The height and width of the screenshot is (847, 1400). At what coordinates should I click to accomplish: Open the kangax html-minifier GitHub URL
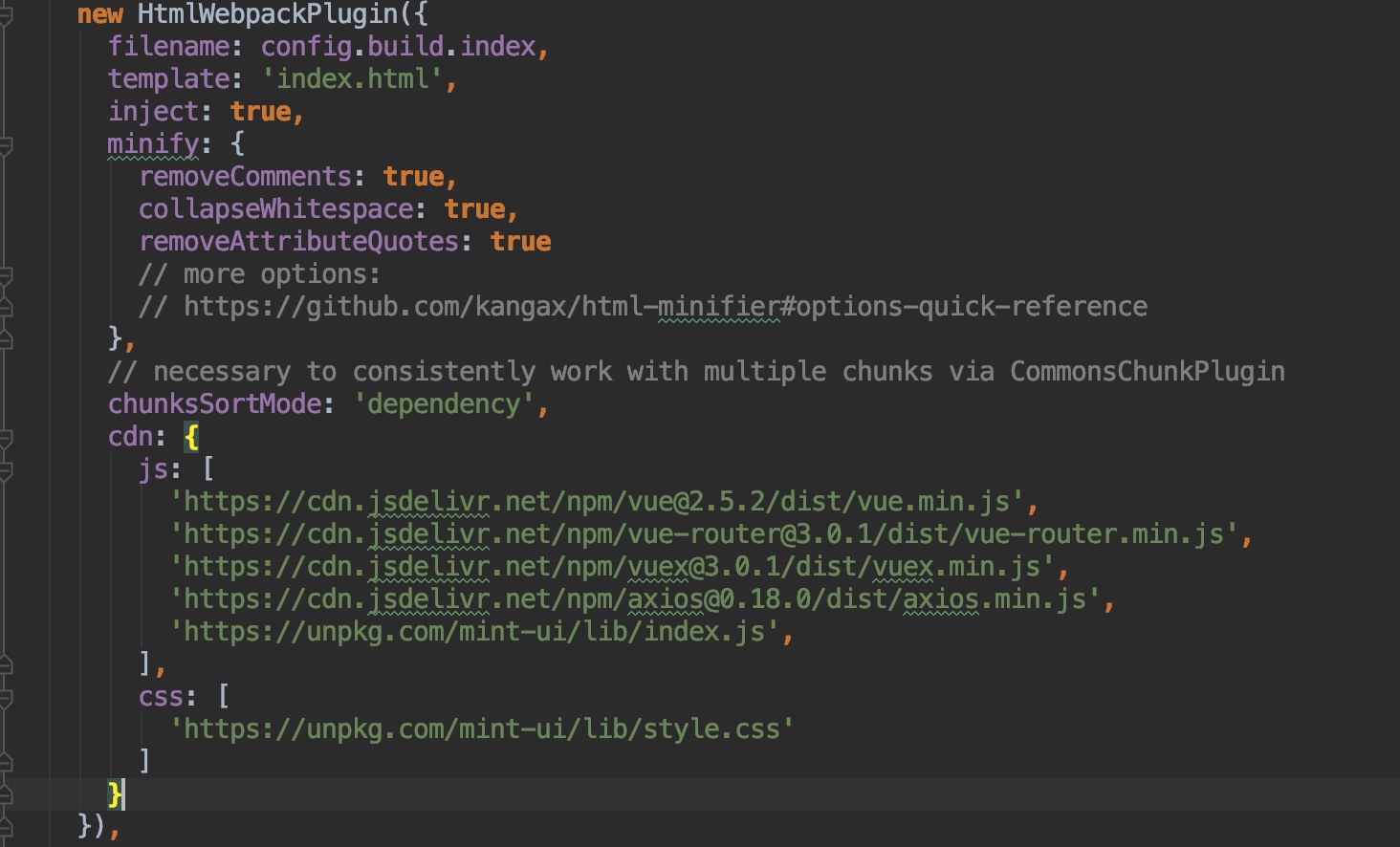666,307
